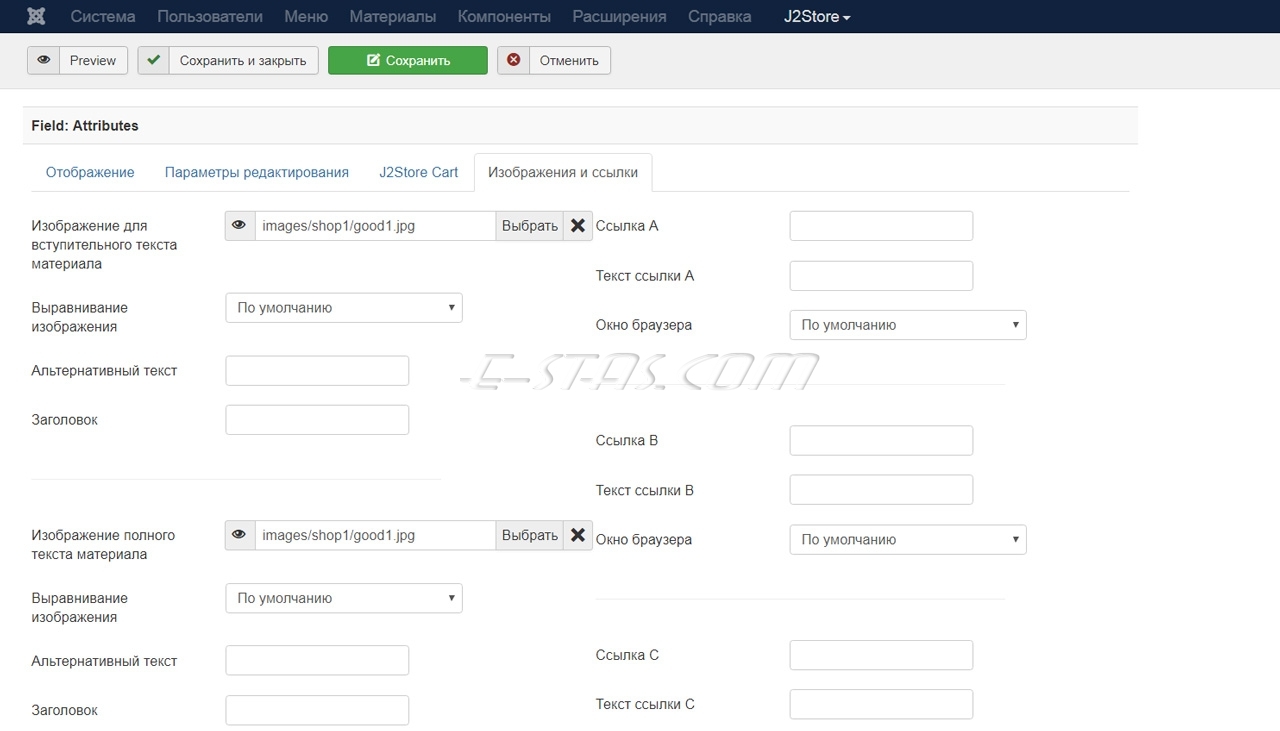Click Выбрать for full text image

pos(530,535)
